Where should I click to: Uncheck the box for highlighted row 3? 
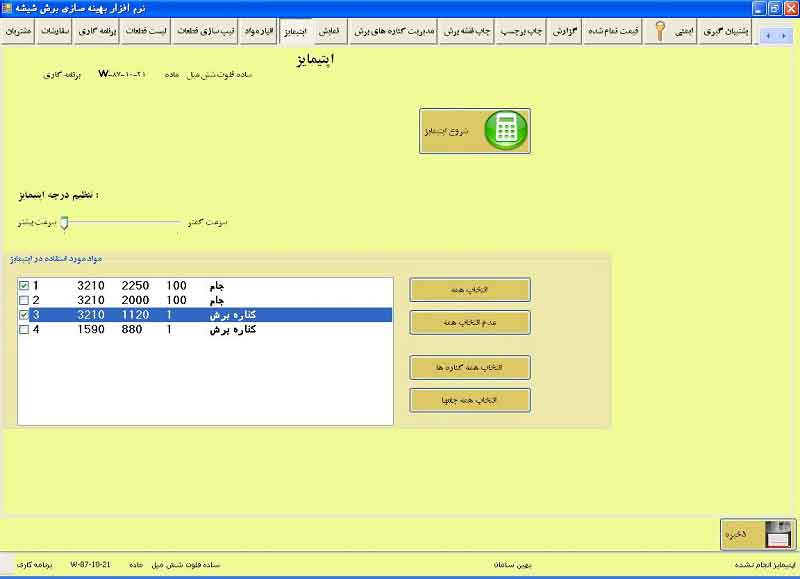point(23,315)
